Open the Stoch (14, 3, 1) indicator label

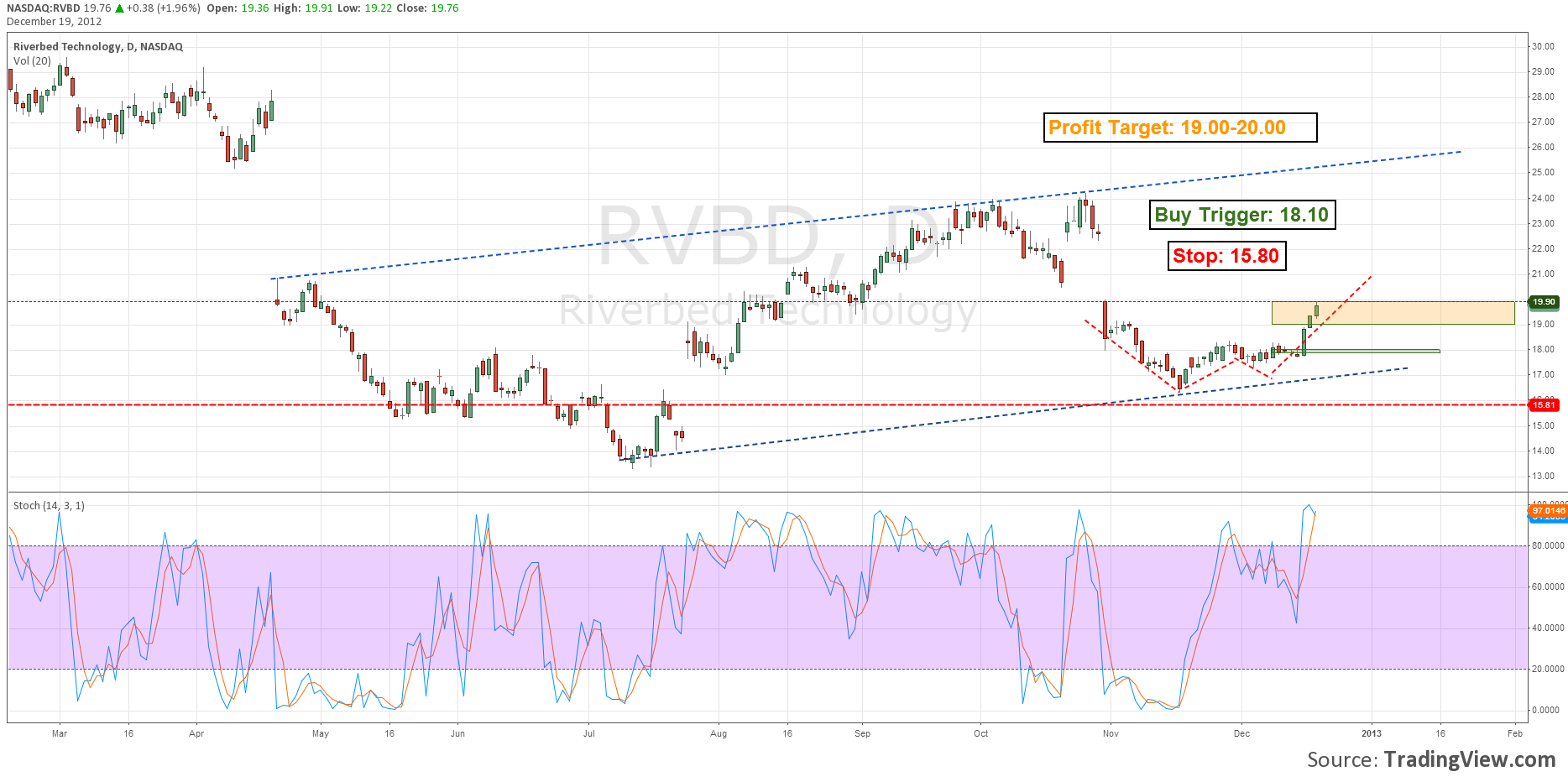coord(49,506)
